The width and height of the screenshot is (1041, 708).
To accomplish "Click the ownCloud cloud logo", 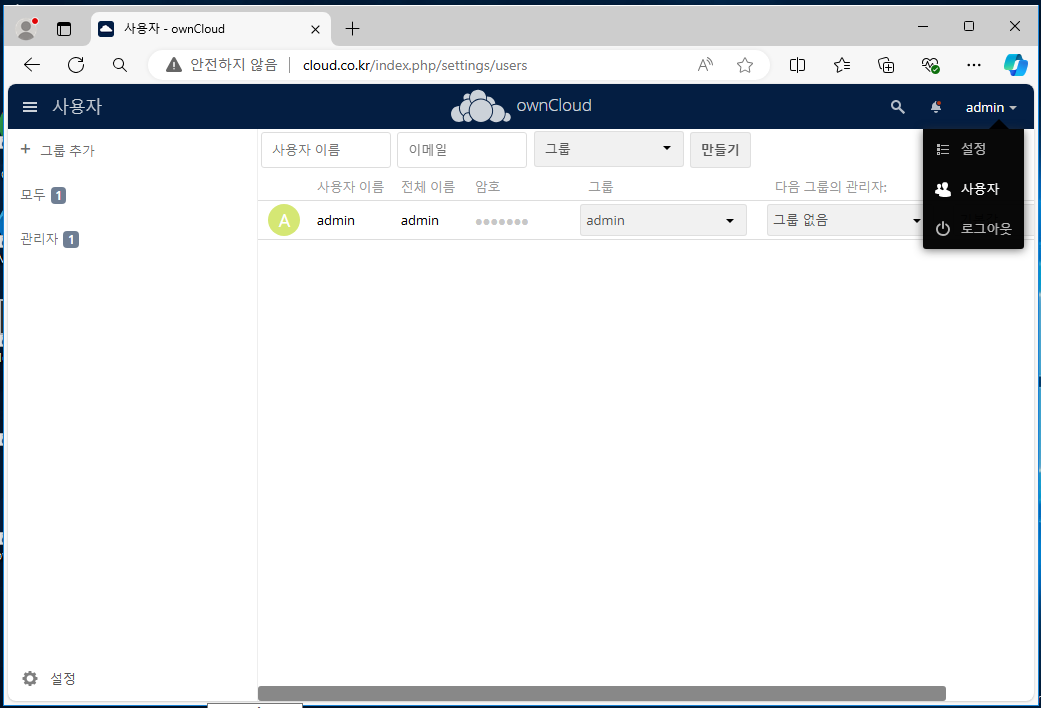I will [x=481, y=106].
